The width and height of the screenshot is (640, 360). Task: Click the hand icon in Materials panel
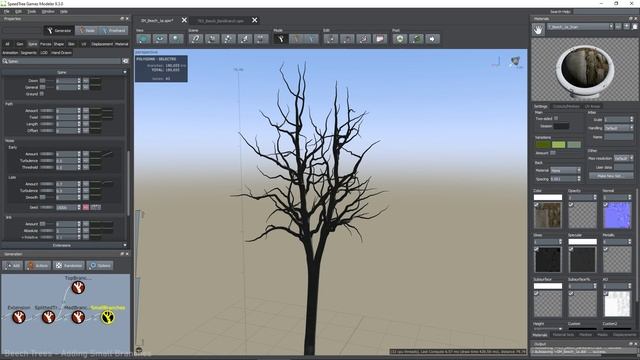coord(538,30)
